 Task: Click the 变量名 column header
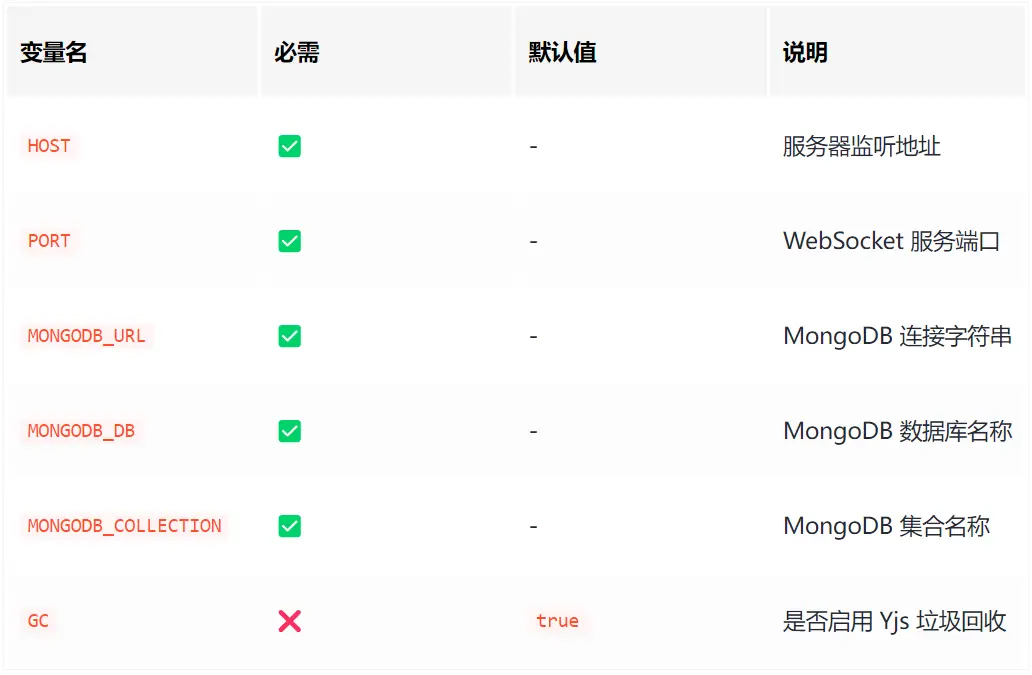point(54,53)
